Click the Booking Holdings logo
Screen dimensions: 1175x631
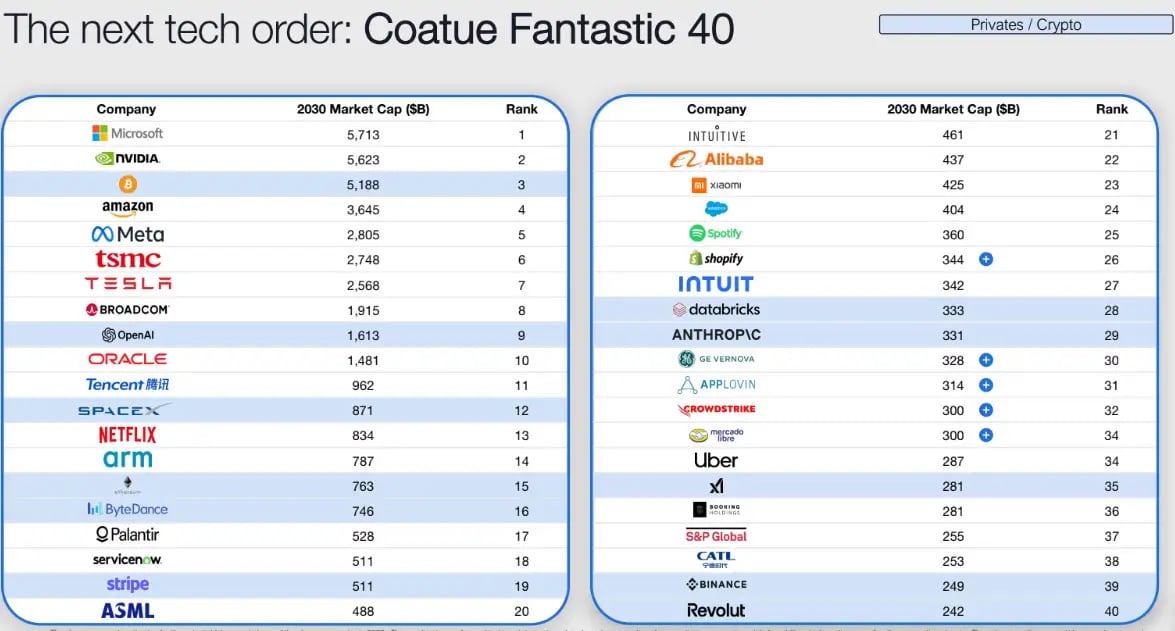coord(716,510)
